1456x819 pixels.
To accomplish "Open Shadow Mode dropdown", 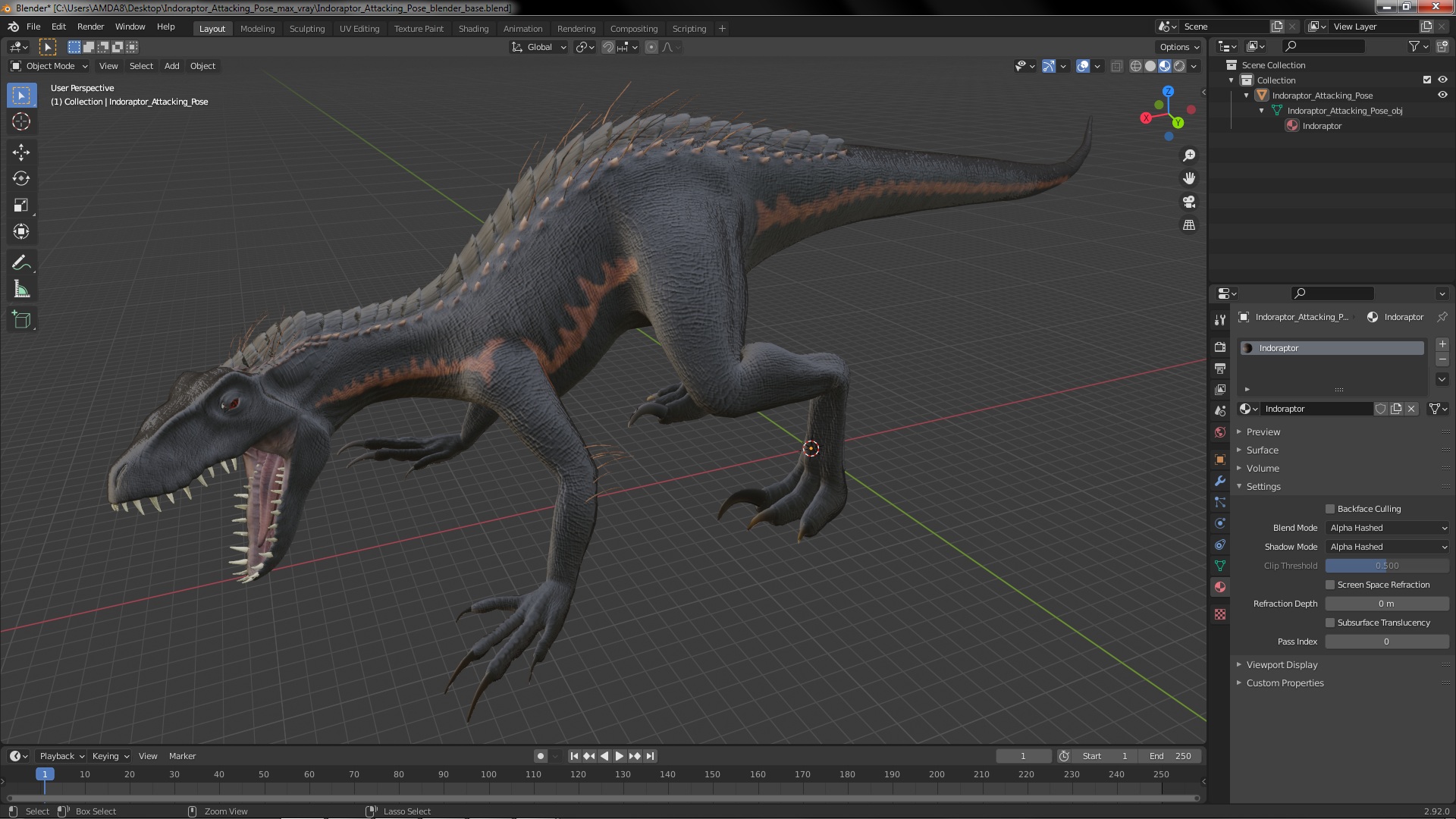I will pos(1388,547).
